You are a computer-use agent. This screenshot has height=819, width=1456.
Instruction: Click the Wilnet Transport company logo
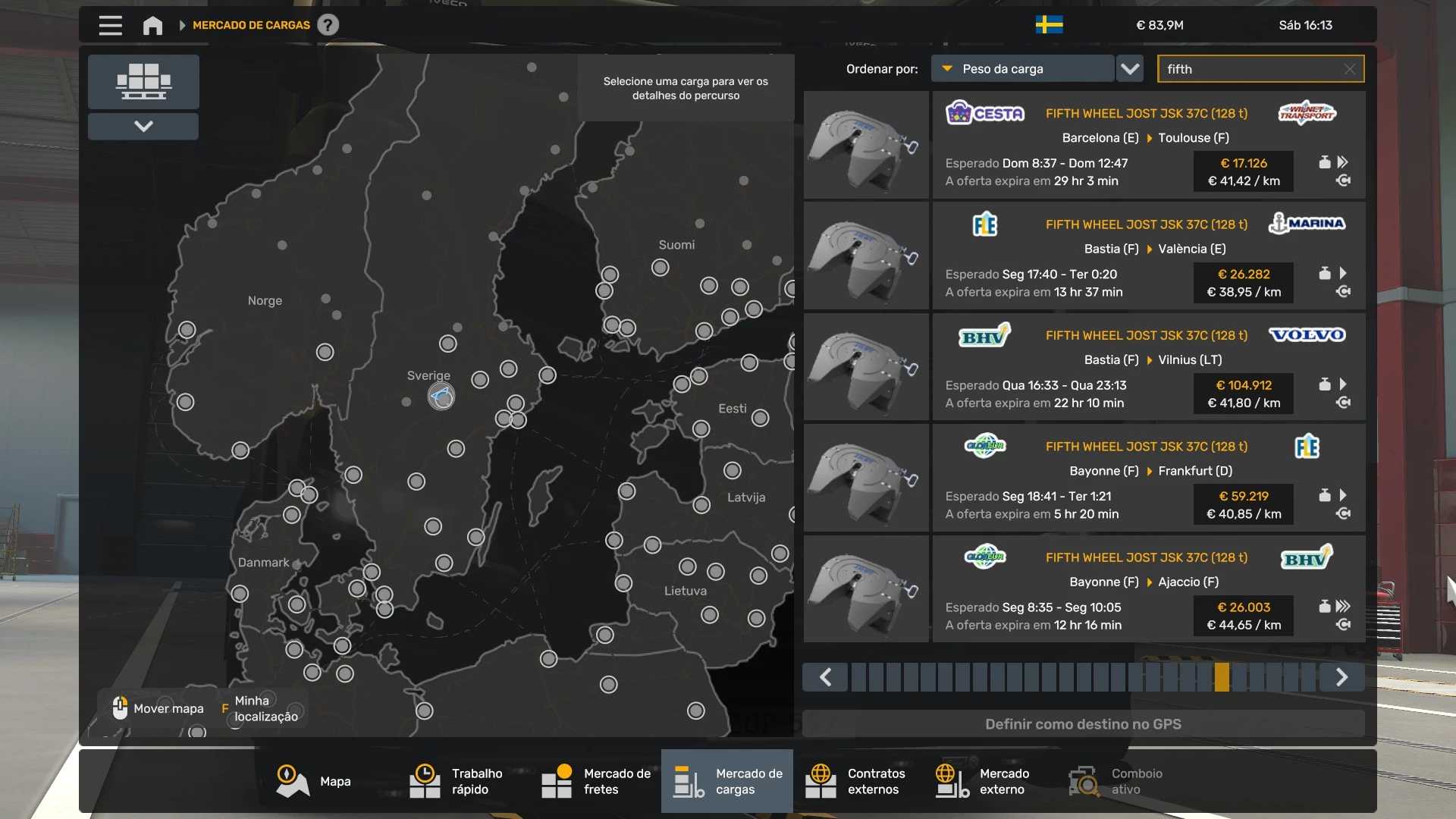1307,113
